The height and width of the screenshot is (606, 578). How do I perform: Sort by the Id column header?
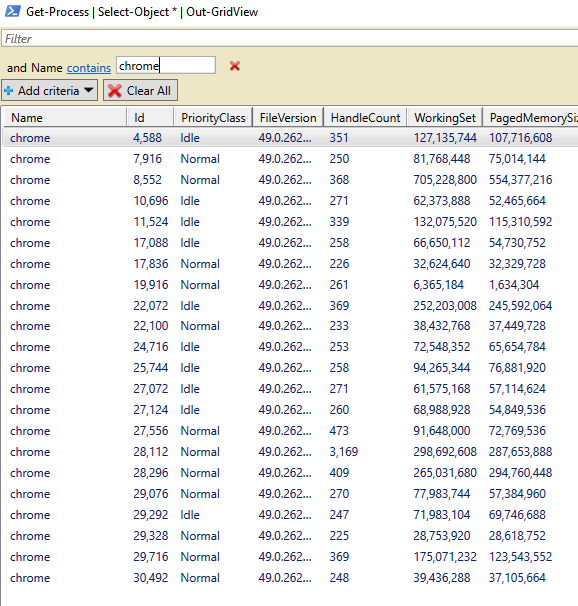point(150,117)
